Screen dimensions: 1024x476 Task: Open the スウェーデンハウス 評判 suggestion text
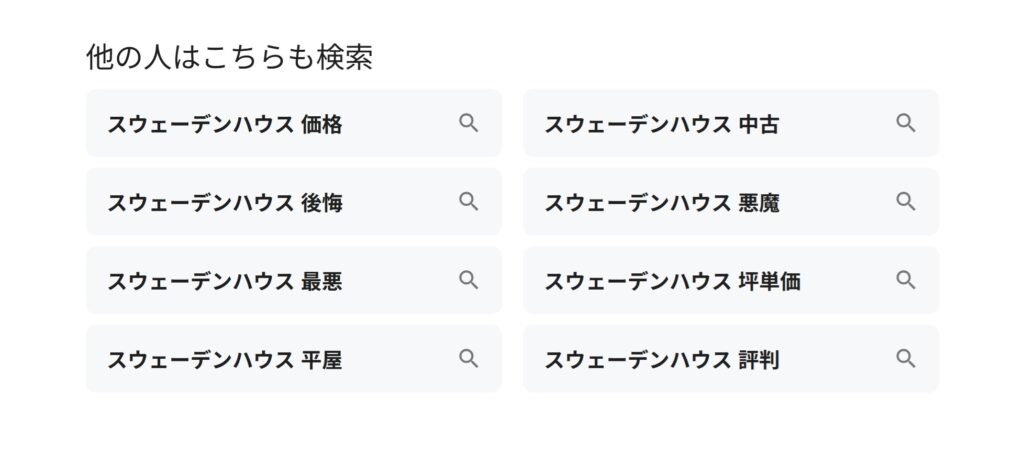662,360
